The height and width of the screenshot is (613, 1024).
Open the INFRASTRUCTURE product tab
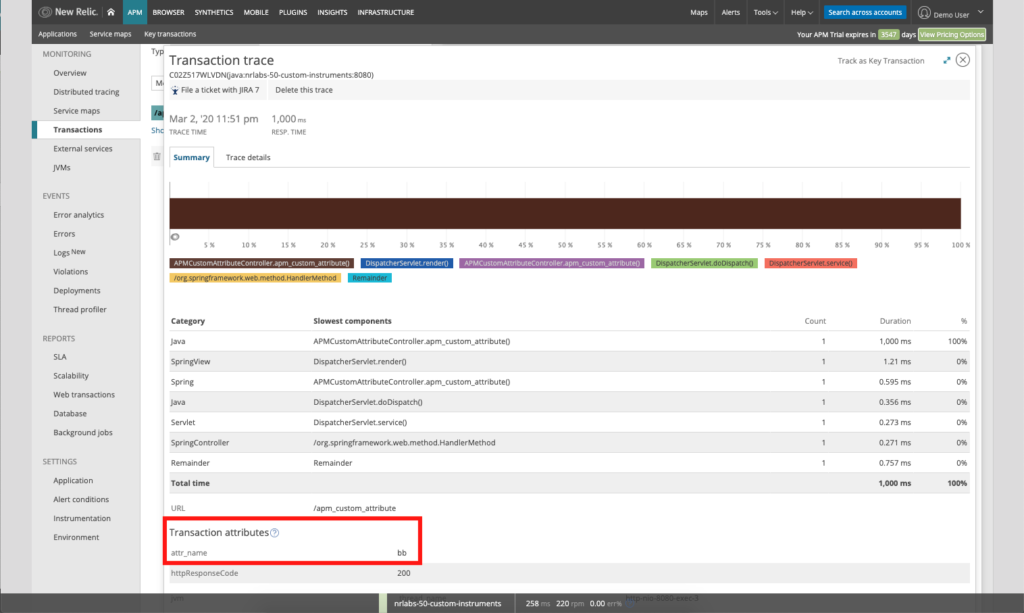[x=385, y=12]
